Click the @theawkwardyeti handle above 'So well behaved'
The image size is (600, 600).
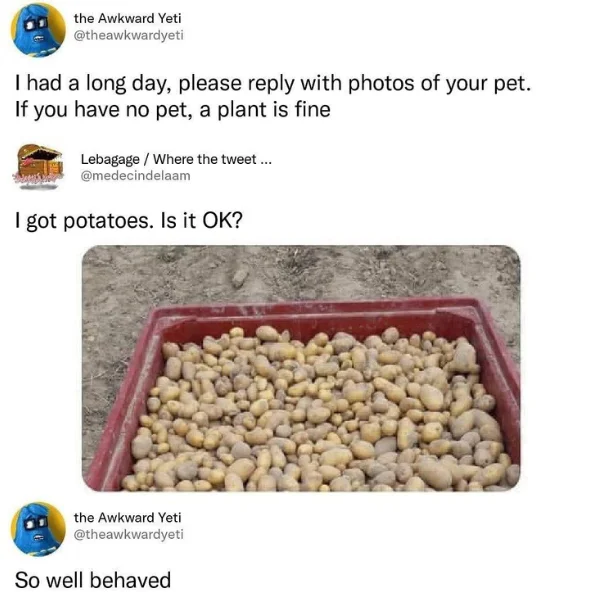[x=129, y=534]
